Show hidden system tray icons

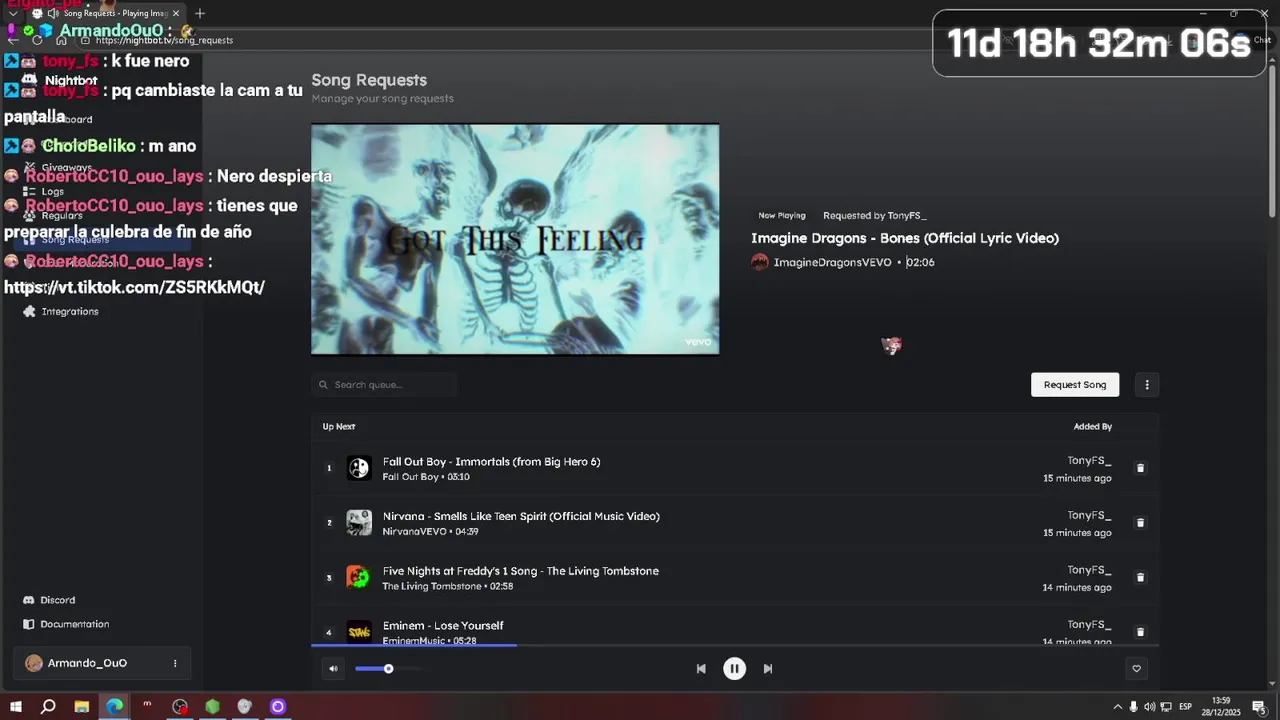pos(1117,707)
